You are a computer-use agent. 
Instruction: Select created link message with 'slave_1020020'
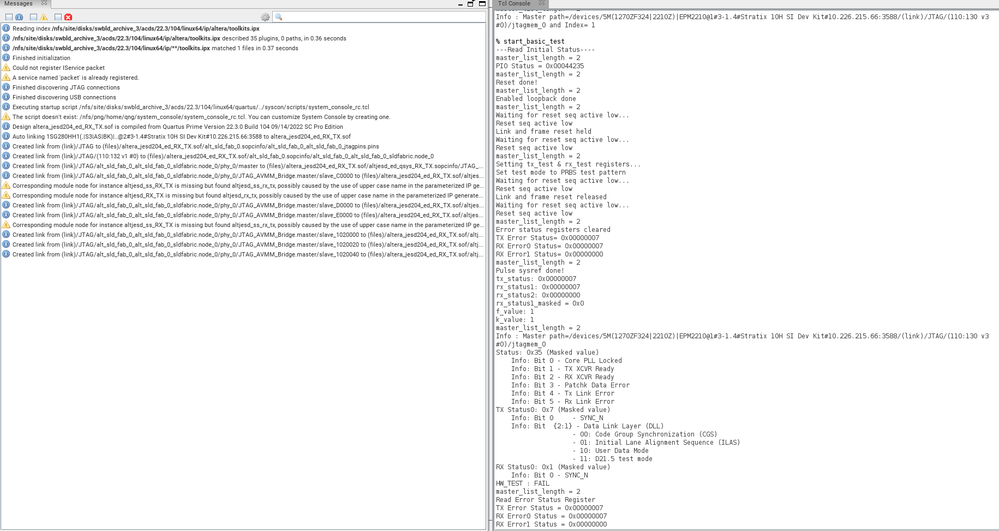coord(248,244)
